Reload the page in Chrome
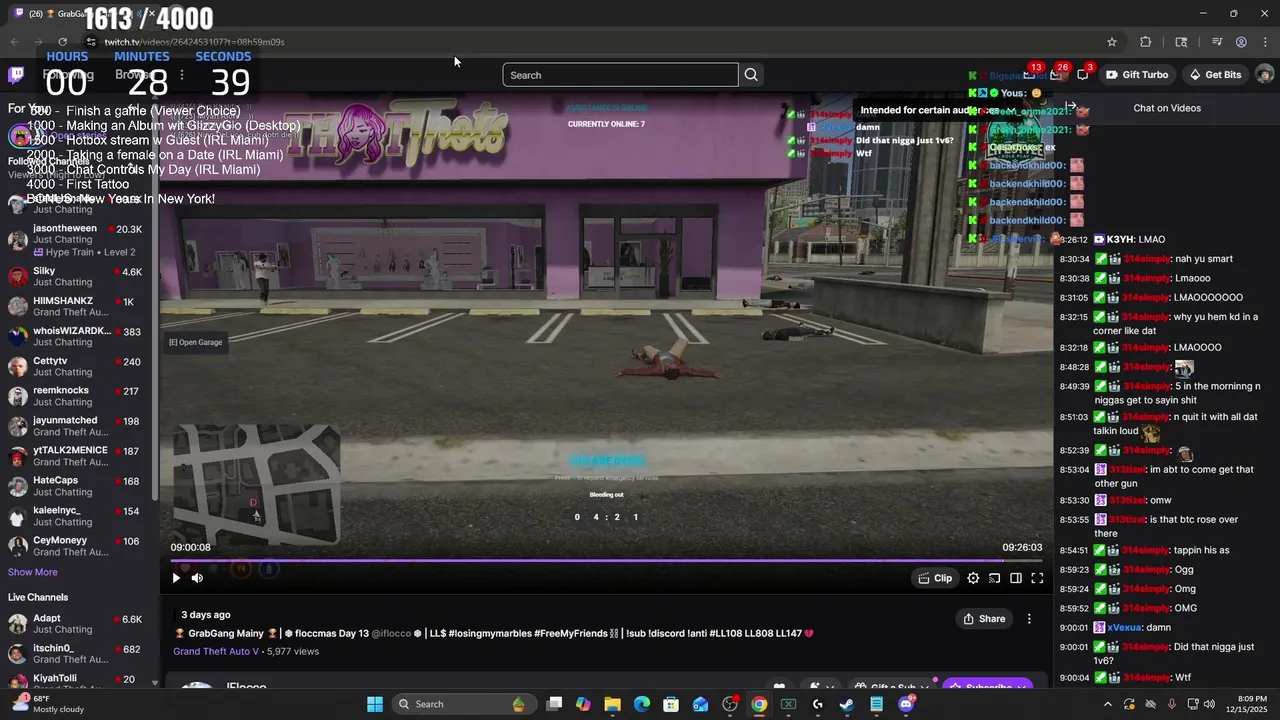This screenshot has height=720, width=1280. pyautogui.click(x=62, y=42)
